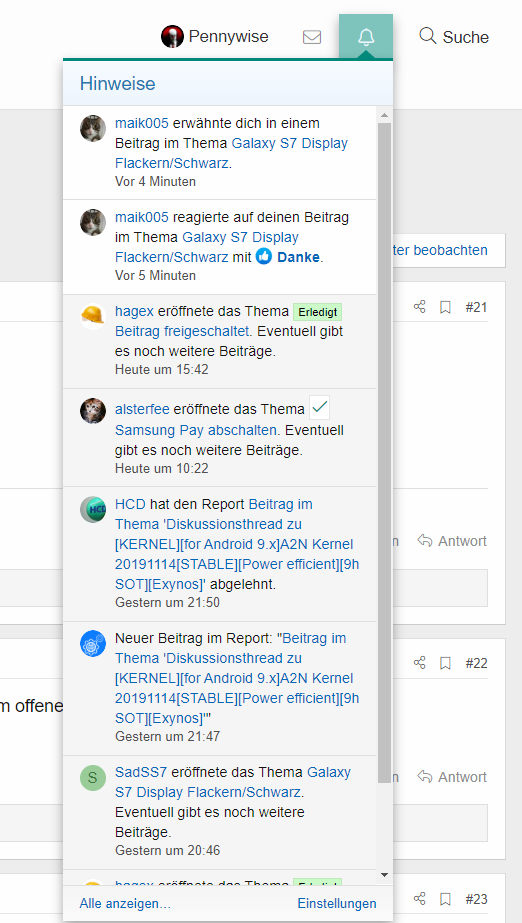
Task: Click the search magnifier icon
Action: click(427, 36)
